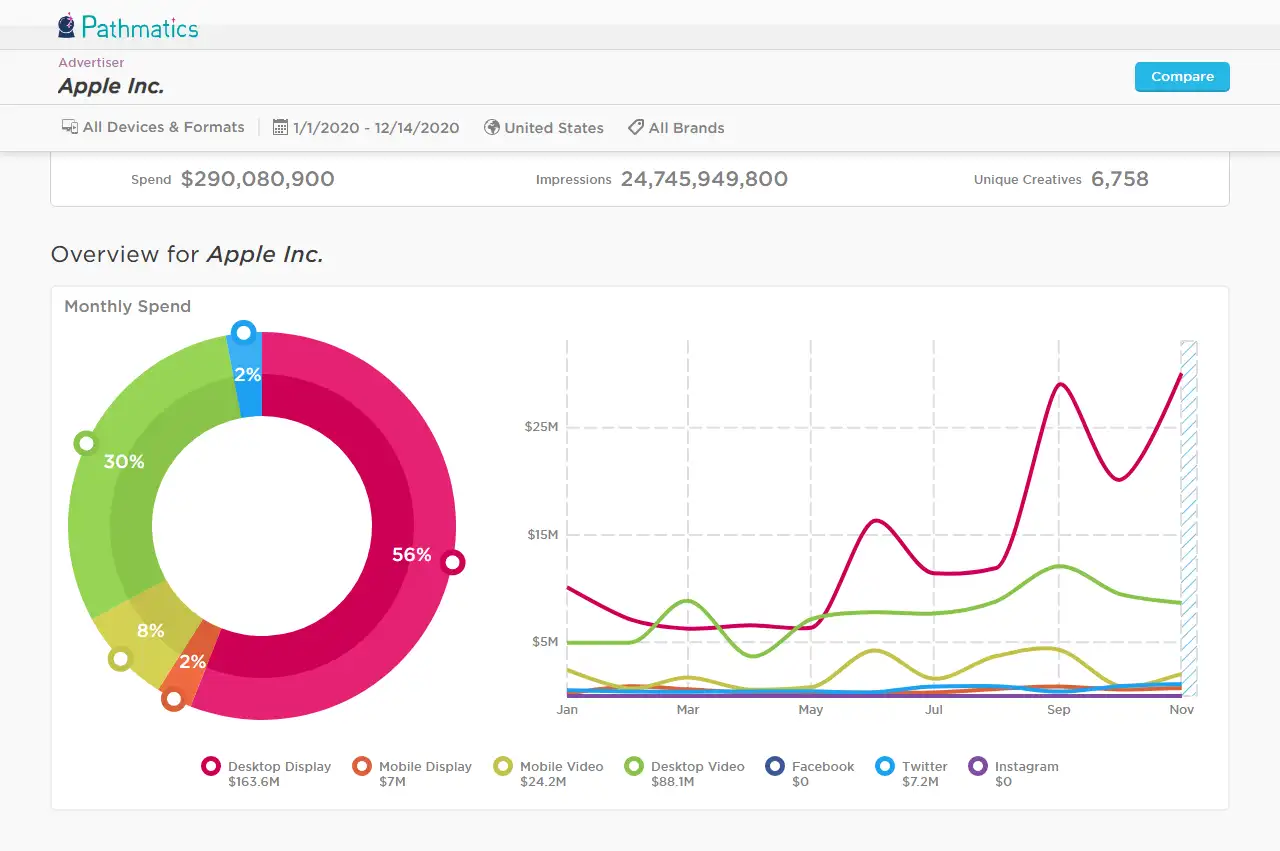Screen dimensions: 1280x851
Task: Click the Unique Creatives value 6,758
Action: (1120, 180)
